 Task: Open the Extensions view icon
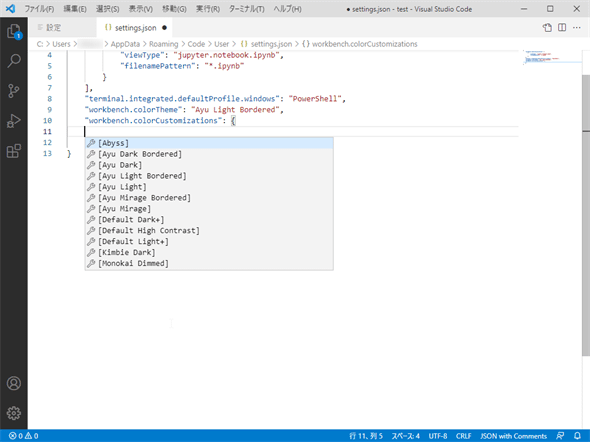pyautogui.click(x=14, y=151)
